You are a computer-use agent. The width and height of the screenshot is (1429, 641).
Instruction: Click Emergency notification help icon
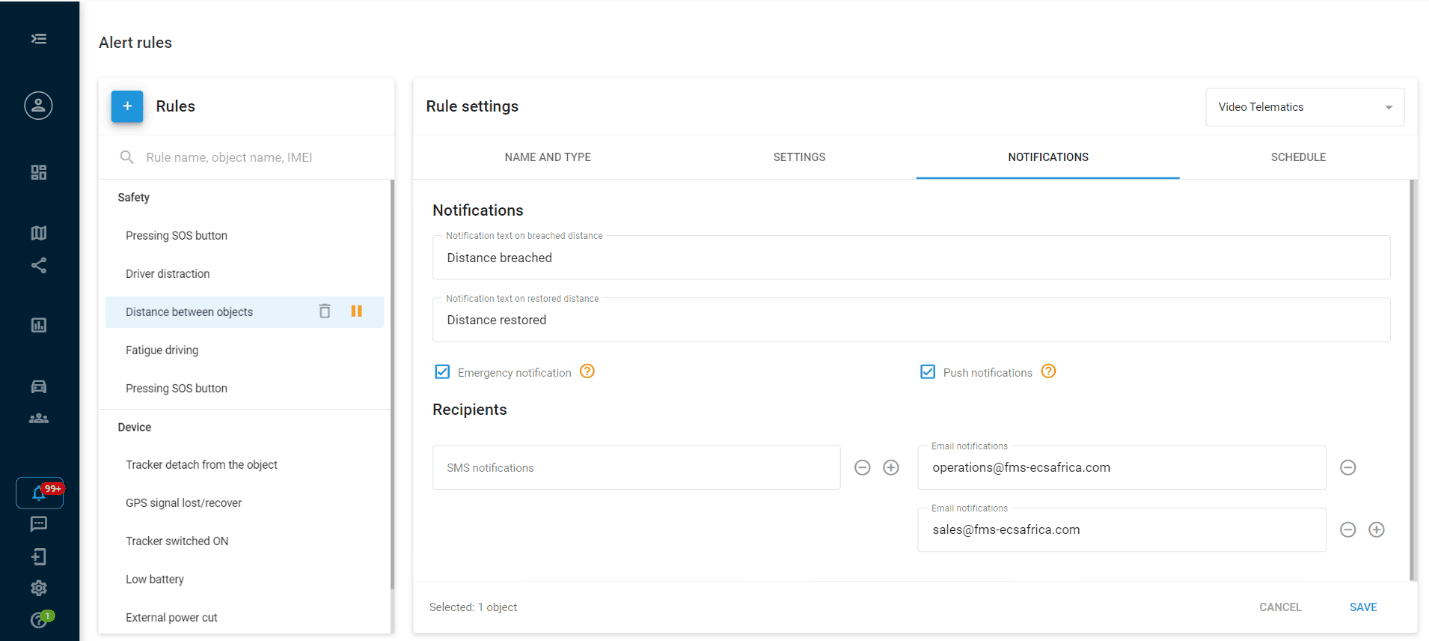(x=587, y=371)
